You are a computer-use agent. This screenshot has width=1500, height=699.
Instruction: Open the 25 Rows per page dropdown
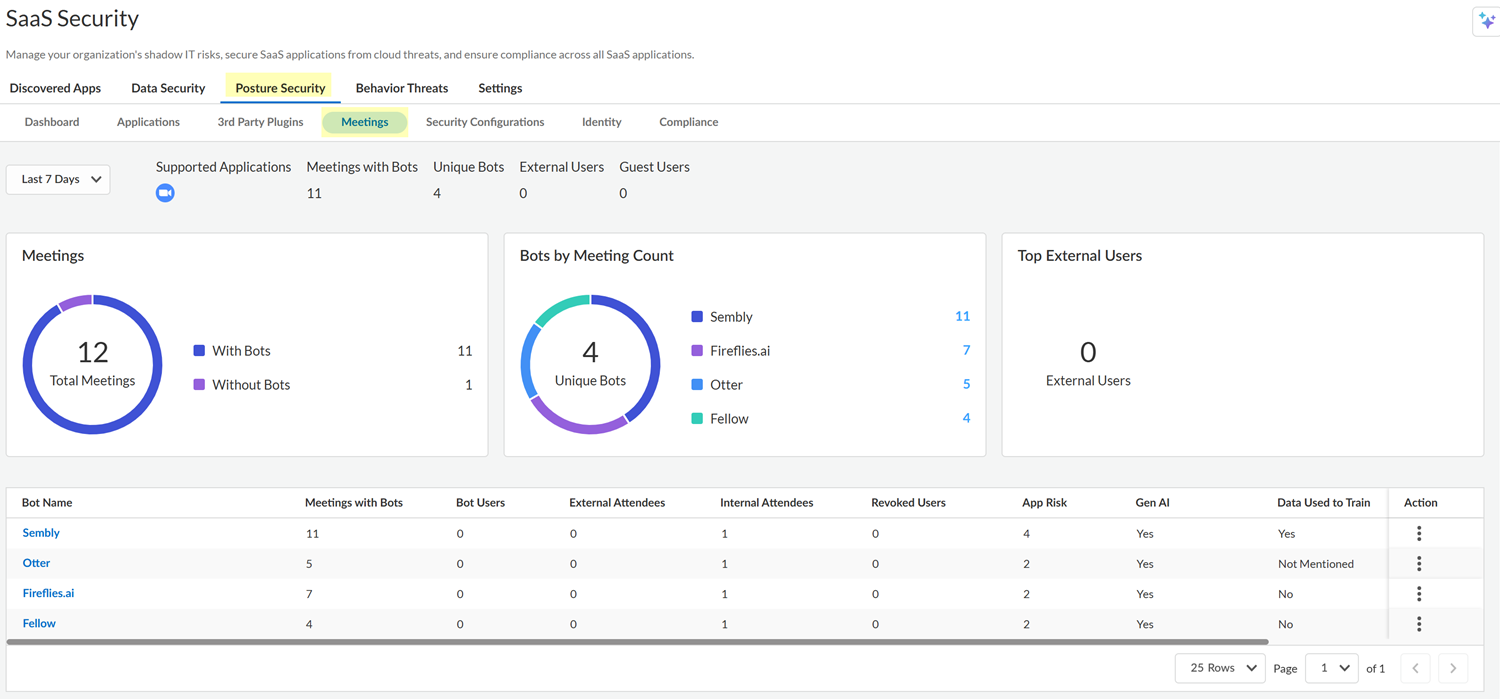pos(1221,668)
